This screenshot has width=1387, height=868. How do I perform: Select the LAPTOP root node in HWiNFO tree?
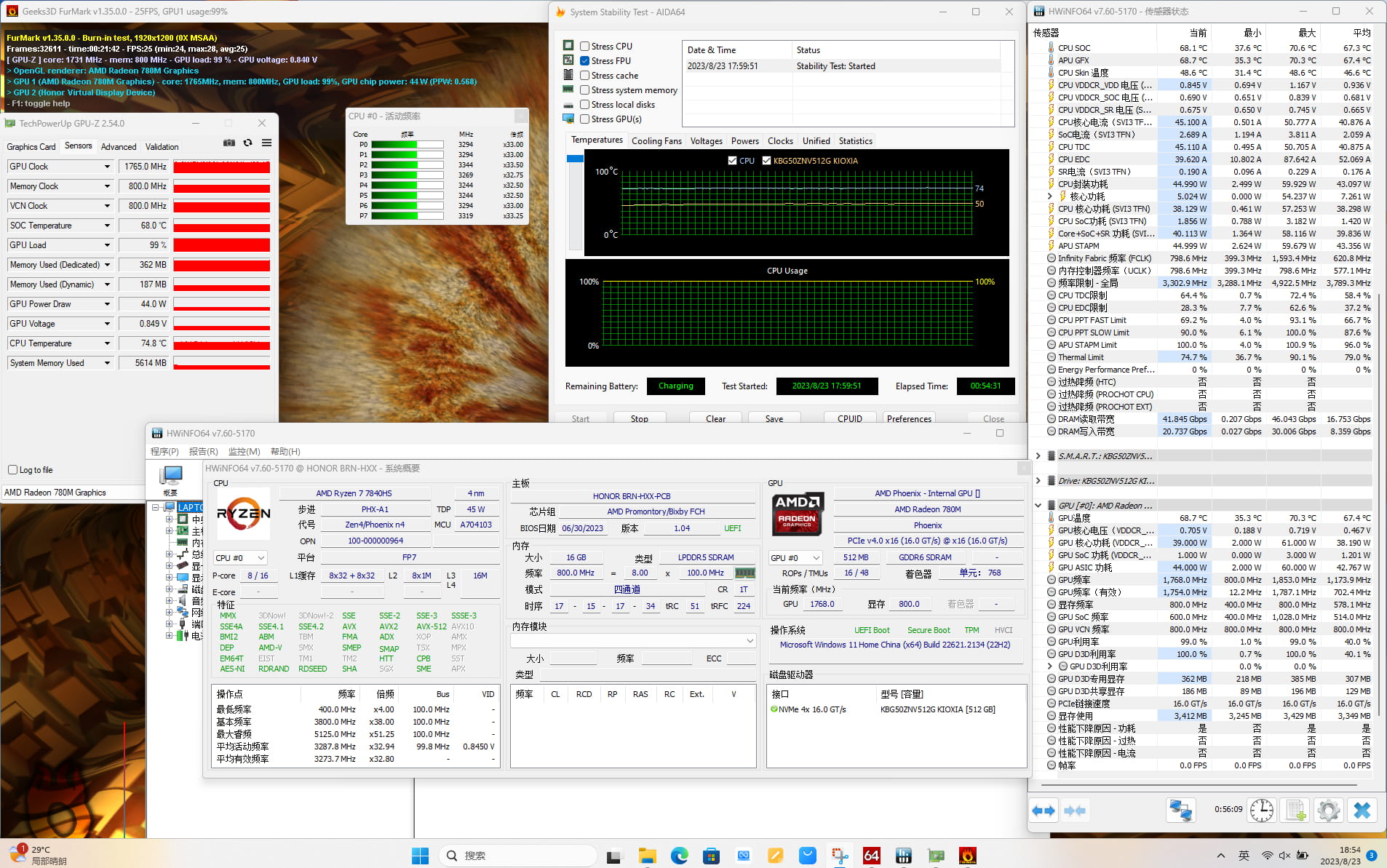[x=190, y=508]
